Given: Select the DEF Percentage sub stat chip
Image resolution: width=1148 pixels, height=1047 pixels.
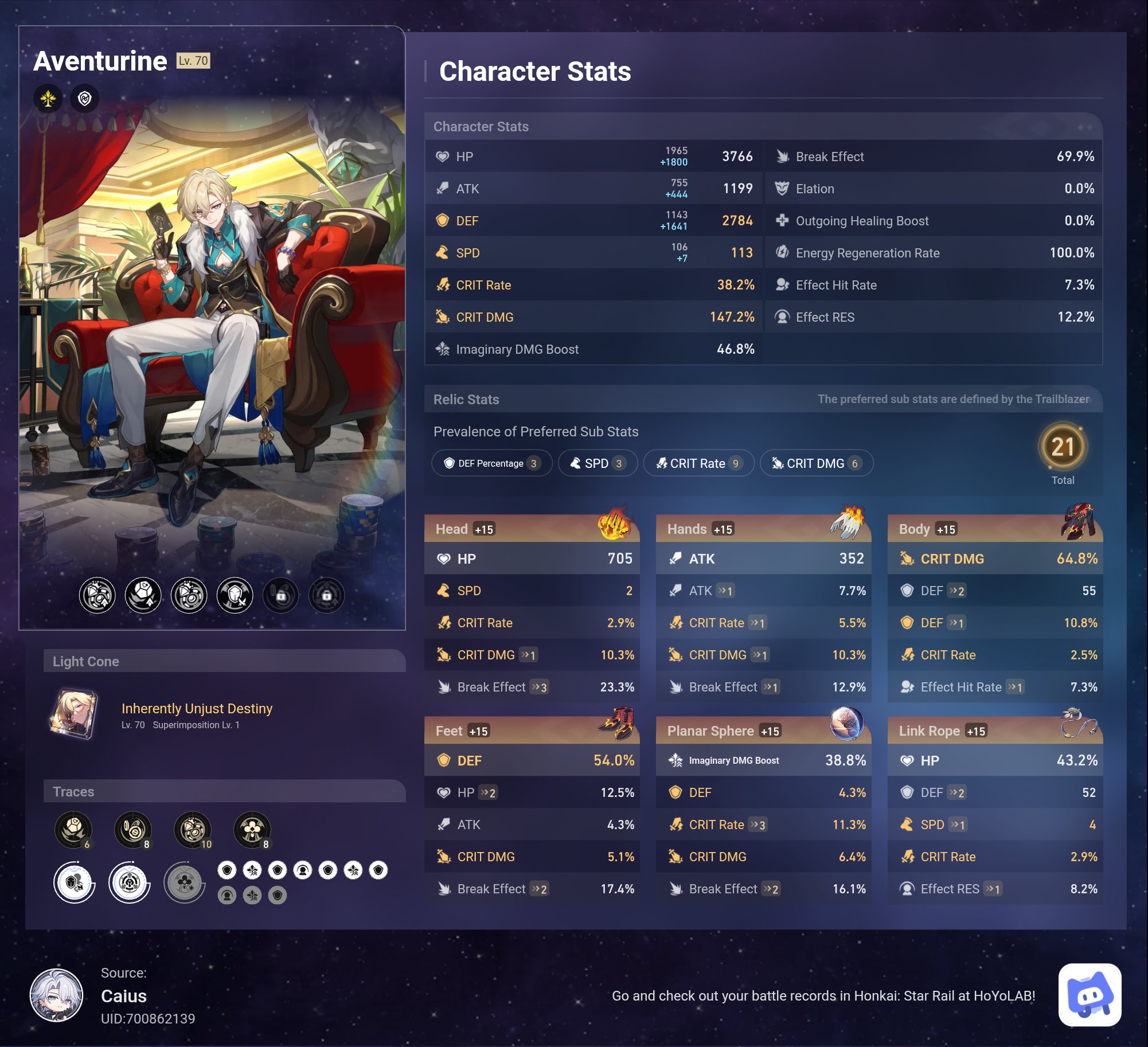Looking at the screenshot, I should tap(492, 463).
